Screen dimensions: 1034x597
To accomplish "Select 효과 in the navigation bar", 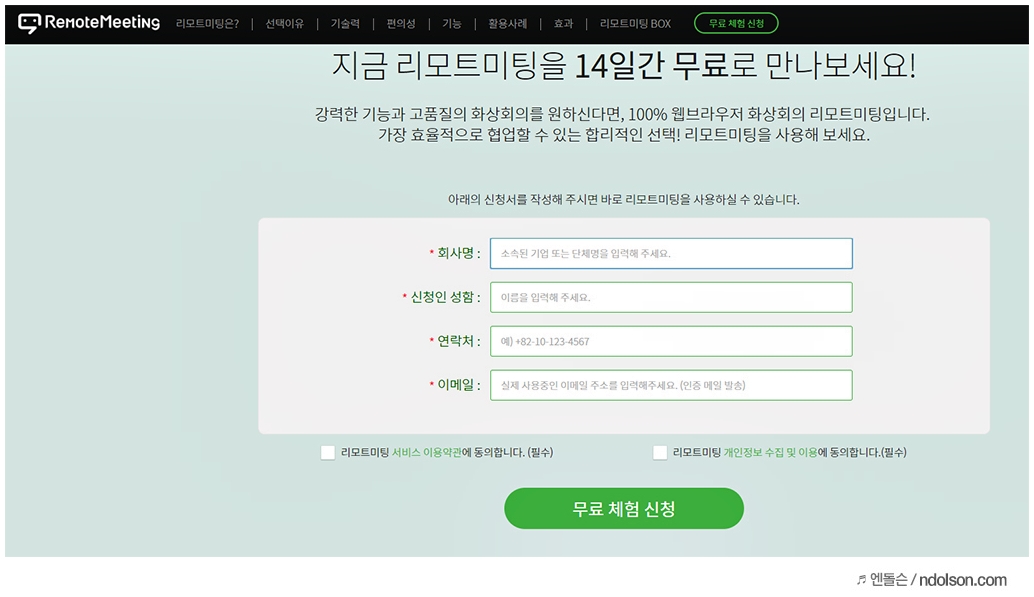I will click(563, 24).
